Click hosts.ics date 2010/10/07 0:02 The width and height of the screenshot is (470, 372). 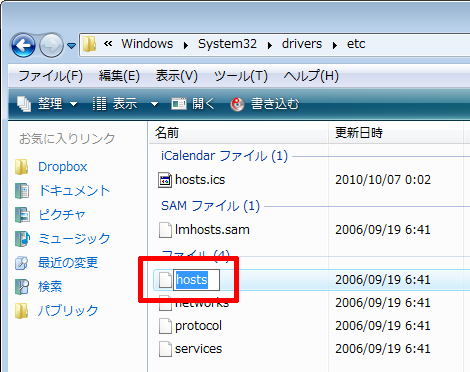pyautogui.click(x=383, y=180)
